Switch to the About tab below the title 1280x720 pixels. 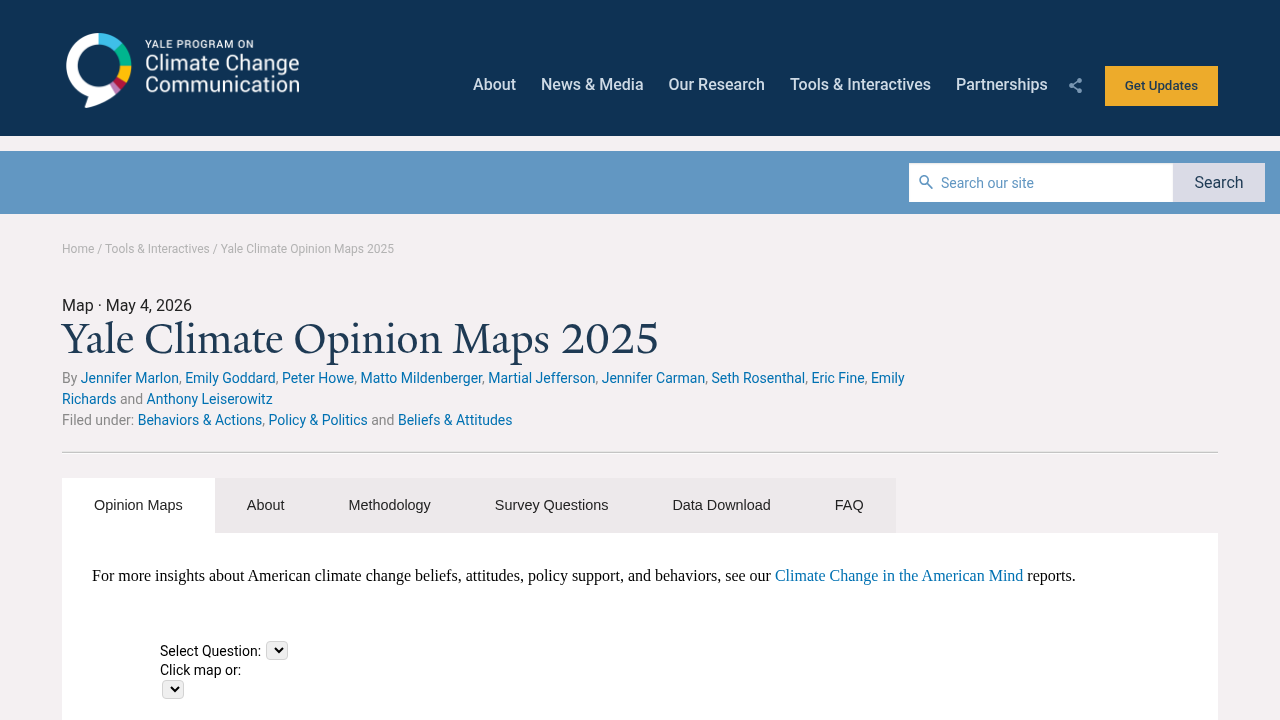[x=266, y=505]
